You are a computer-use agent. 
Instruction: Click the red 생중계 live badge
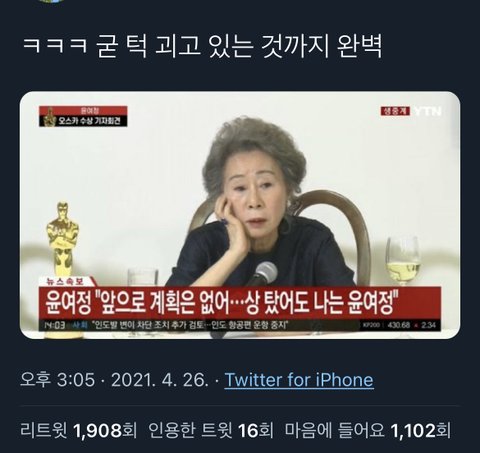pos(395,111)
